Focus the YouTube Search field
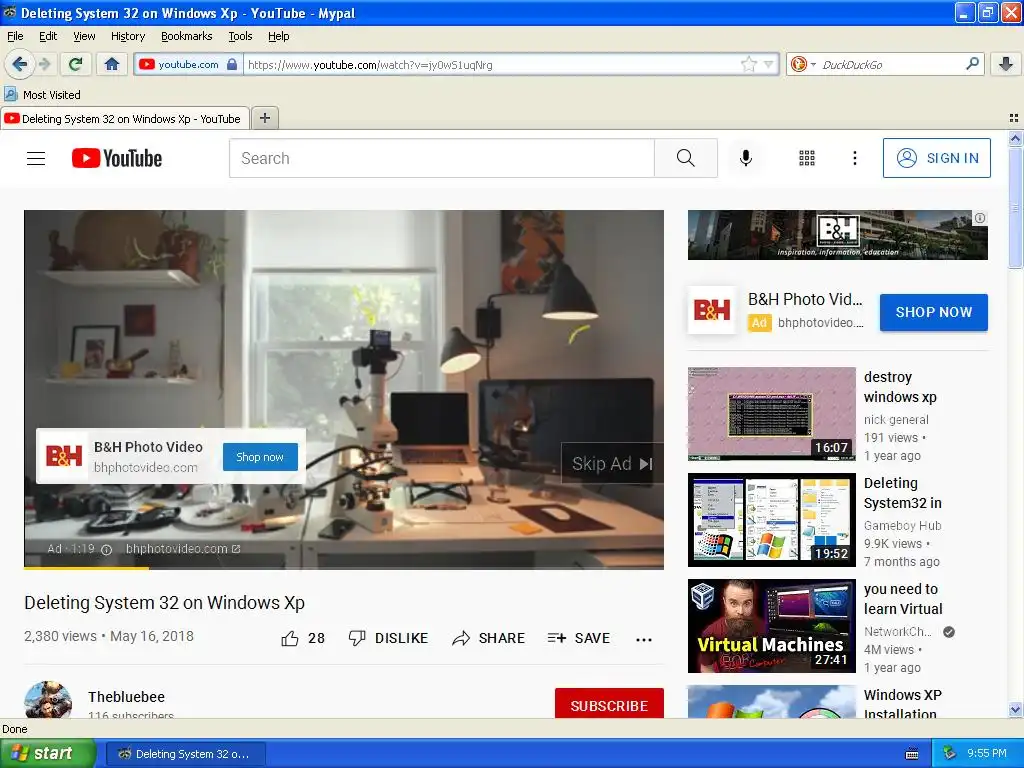The height and width of the screenshot is (768, 1024). (441, 158)
